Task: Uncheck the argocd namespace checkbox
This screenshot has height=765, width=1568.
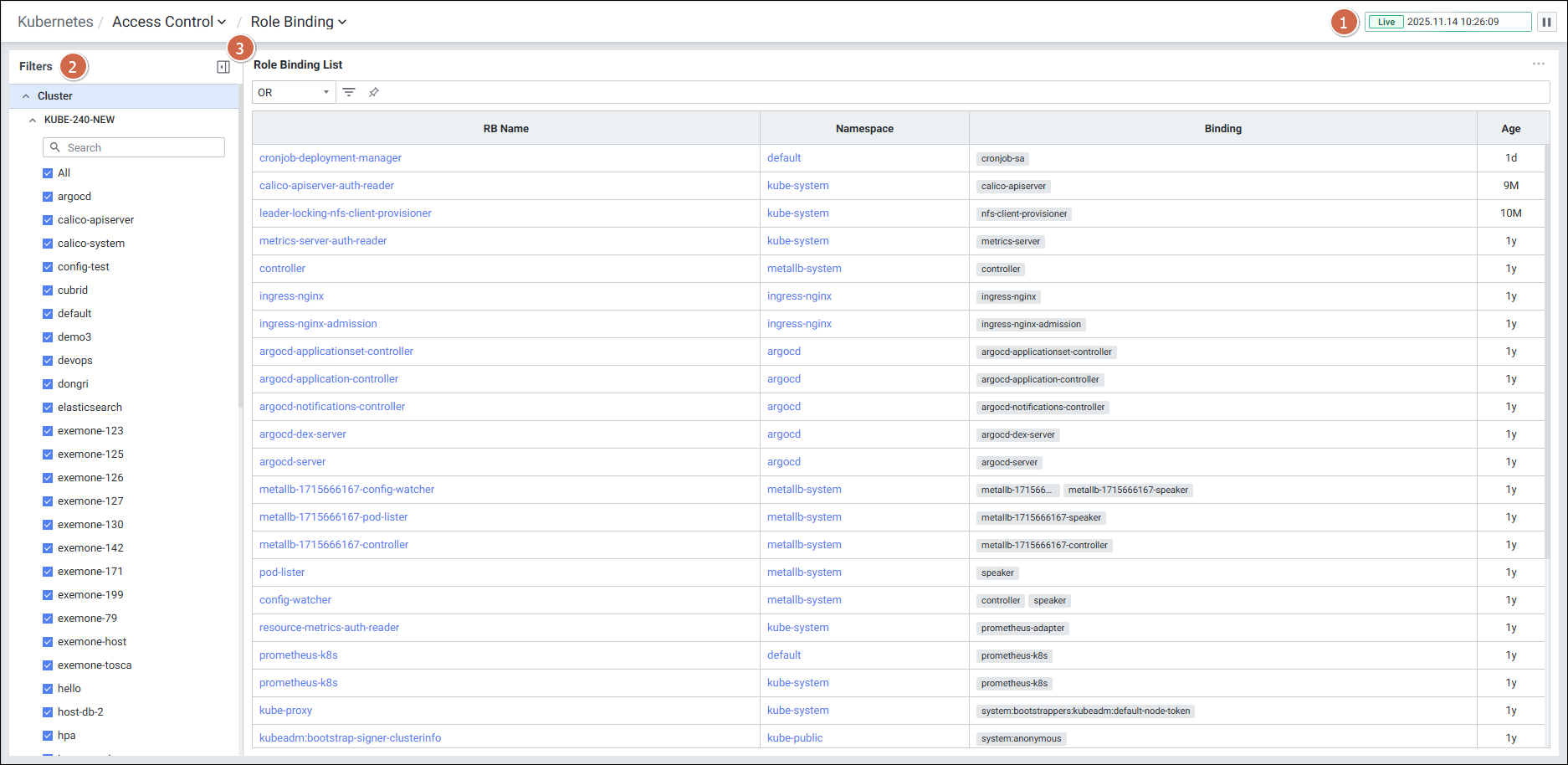Action: (x=48, y=197)
